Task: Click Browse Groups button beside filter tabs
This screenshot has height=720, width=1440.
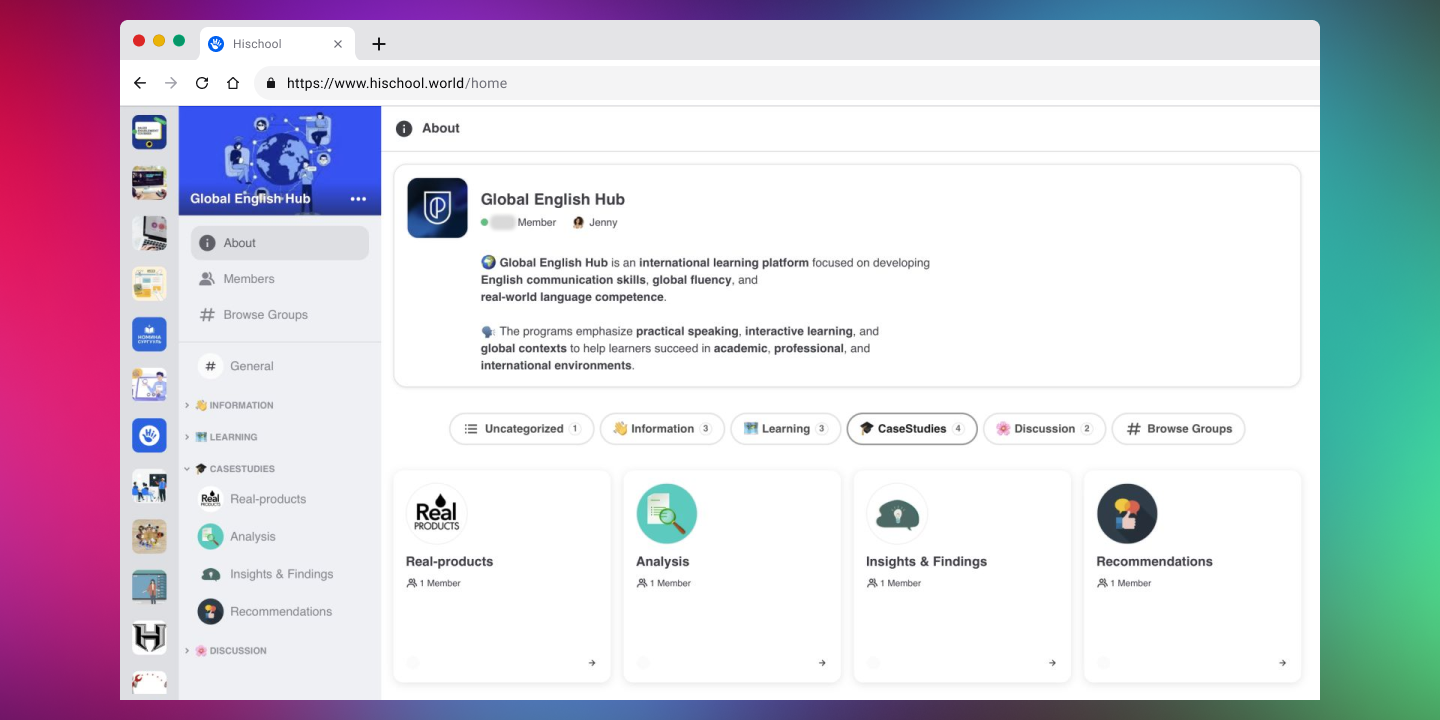Action: coord(1179,429)
